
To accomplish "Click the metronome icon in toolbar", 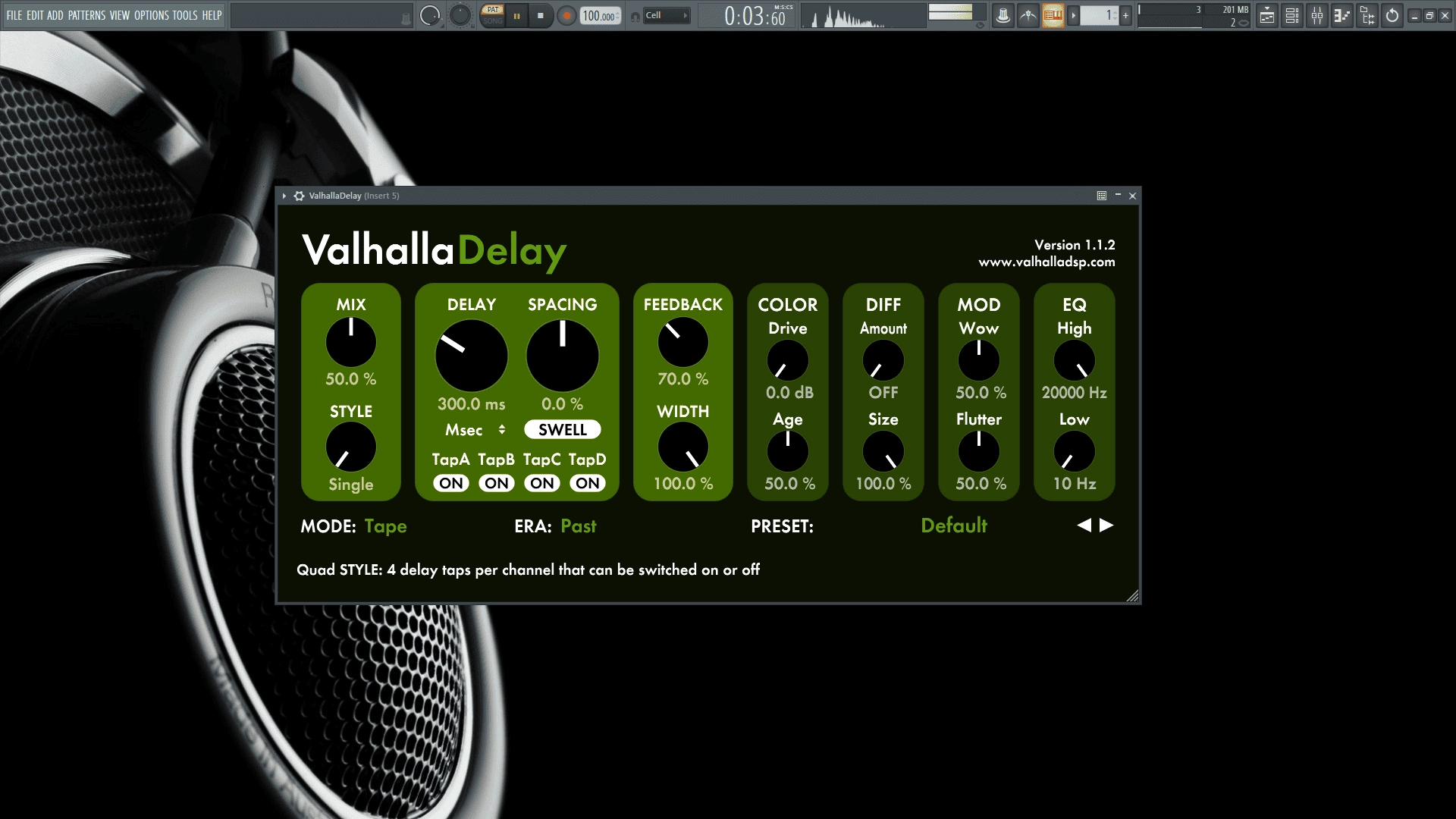I will tap(1003, 15).
